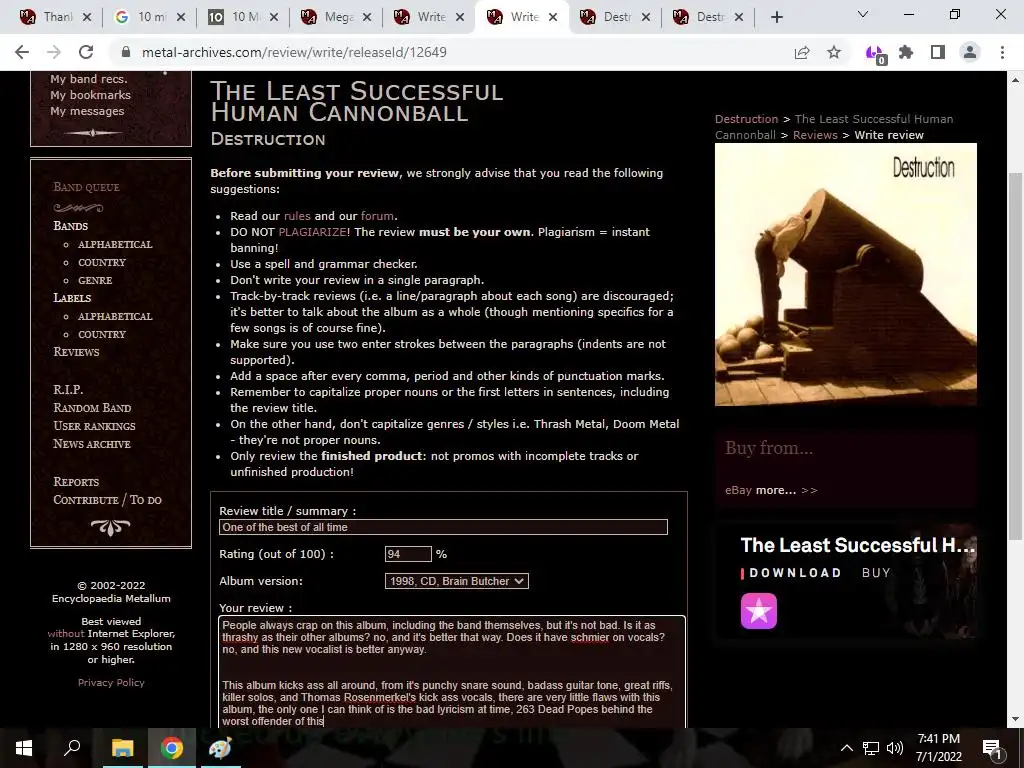Screen dimensions: 1024x768
Task: Click the site lock icon in address bar
Action: [x=126, y=52]
